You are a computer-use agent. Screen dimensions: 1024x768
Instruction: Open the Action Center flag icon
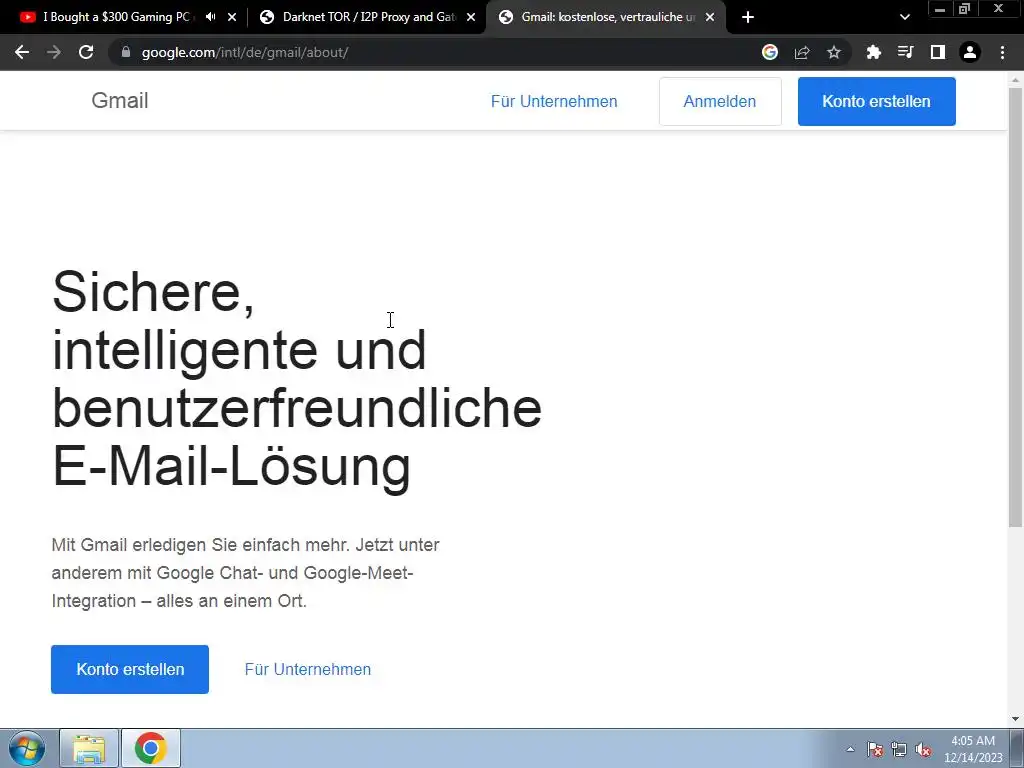click(x=875, y=749)
